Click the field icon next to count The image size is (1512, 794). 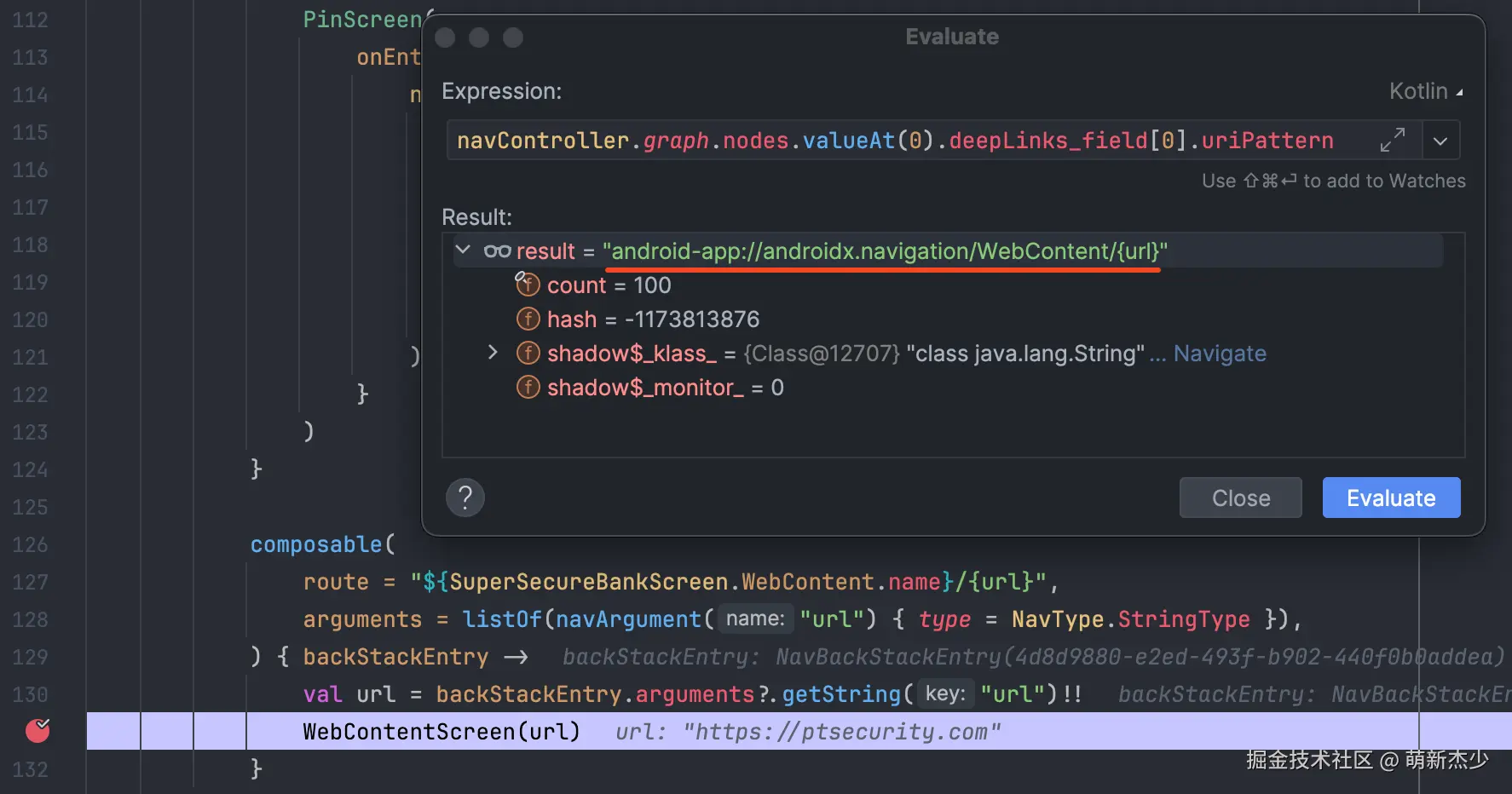tap(528, 284)
